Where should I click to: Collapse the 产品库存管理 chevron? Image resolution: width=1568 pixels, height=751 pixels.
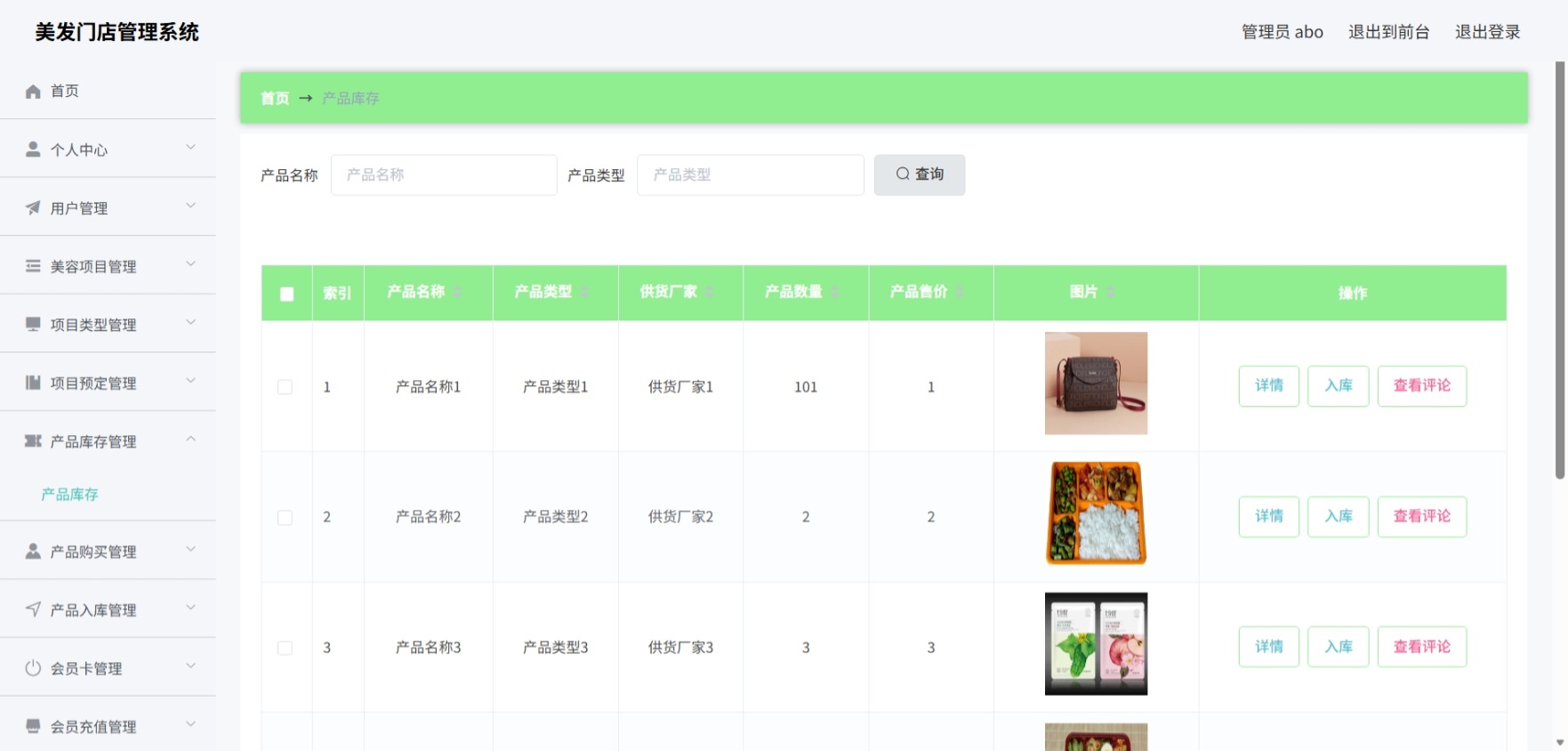pos(190,439)
